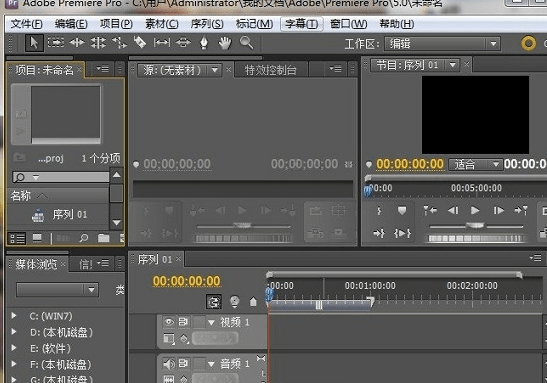
Task: Open 项目(P) menu
Action: (116, 24)
